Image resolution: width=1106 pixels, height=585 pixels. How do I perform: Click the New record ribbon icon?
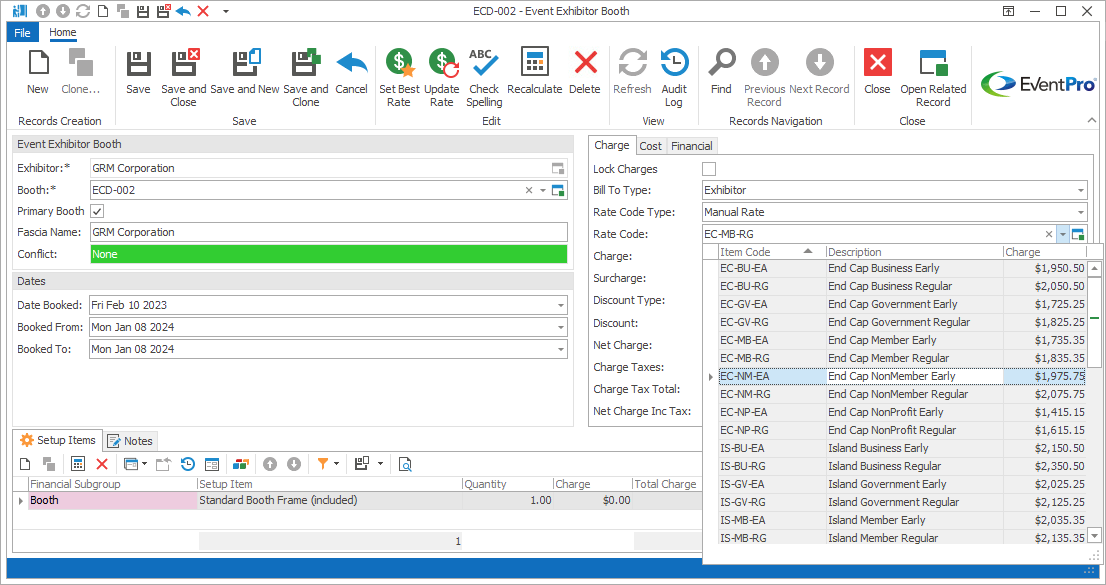[37, 64]
